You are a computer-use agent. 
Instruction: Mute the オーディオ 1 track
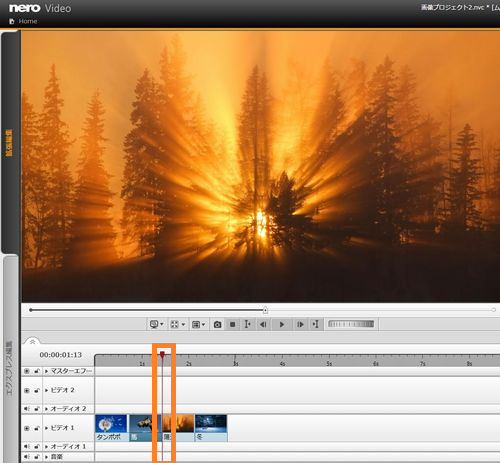coord(27,446)
